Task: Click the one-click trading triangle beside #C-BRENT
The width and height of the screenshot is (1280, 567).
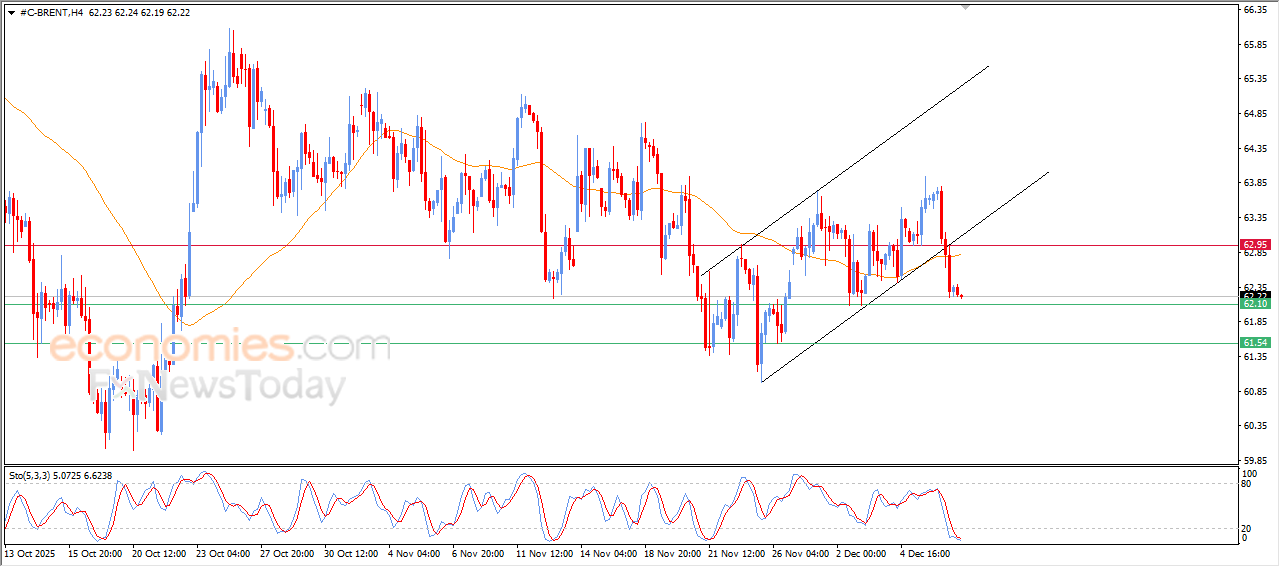Action: (x=11, y=12)
